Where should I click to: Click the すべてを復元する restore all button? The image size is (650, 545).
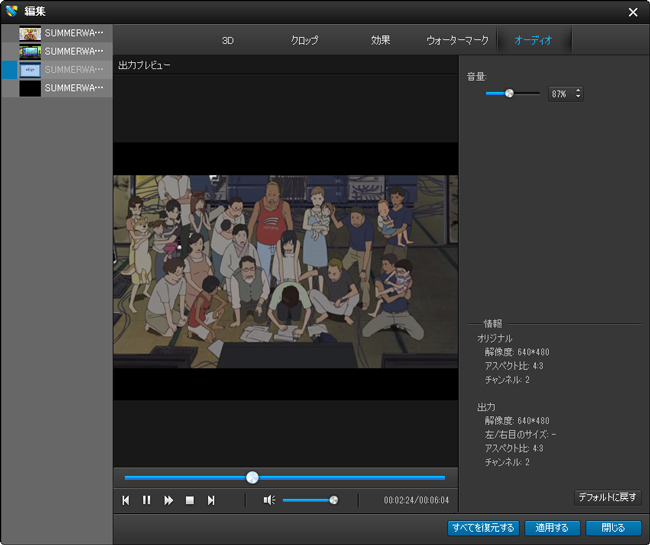point(483,527)
